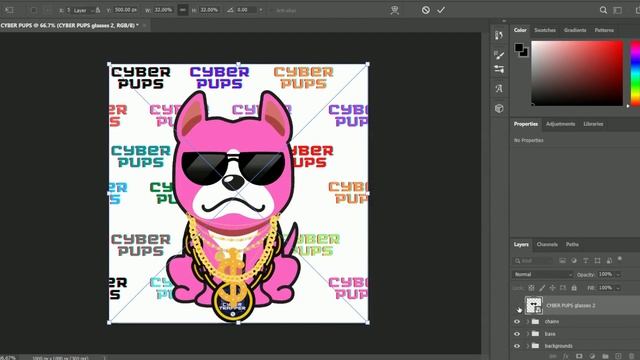The image size is (640, 360).
Task: Switch to the Paths tab
Action: (572, 244)
